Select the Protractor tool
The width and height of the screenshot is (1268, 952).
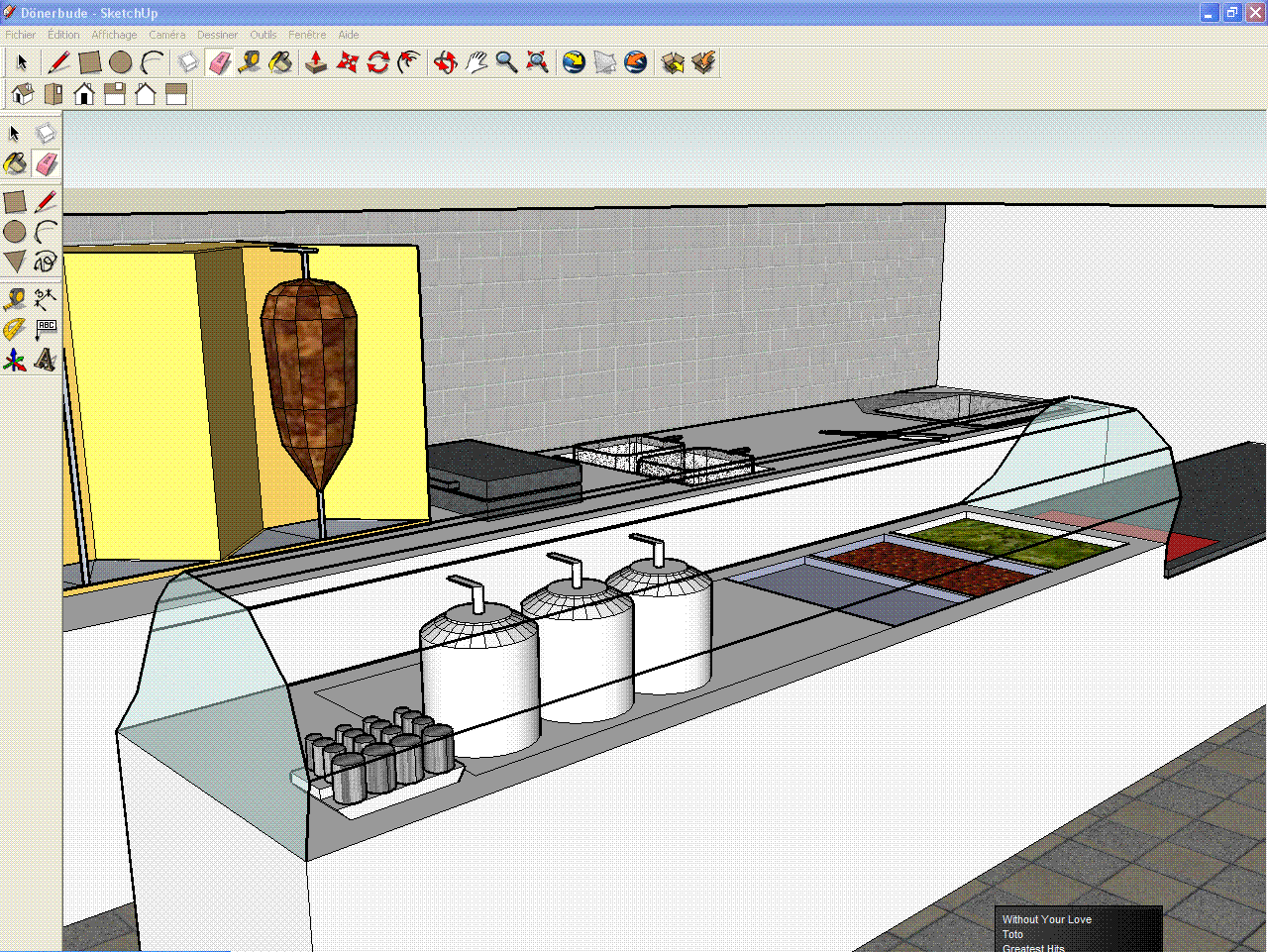point(15,329)
